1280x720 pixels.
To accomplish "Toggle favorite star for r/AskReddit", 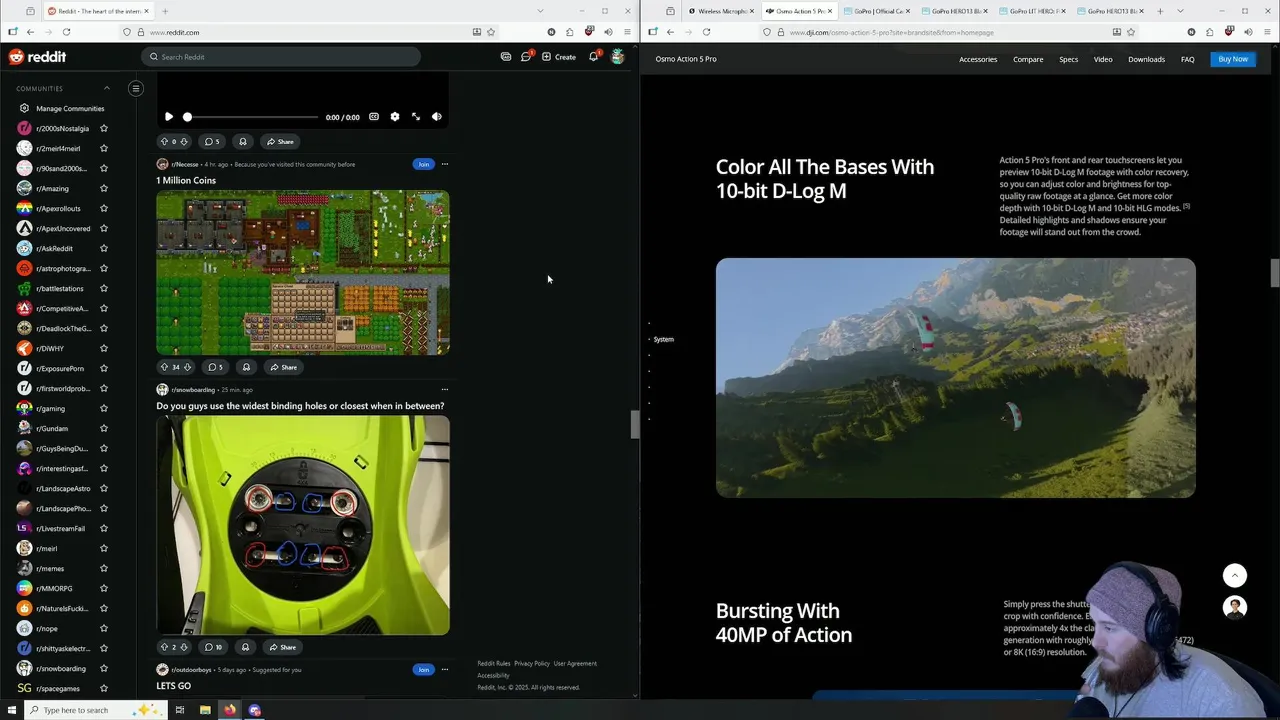I will point(104,248).
